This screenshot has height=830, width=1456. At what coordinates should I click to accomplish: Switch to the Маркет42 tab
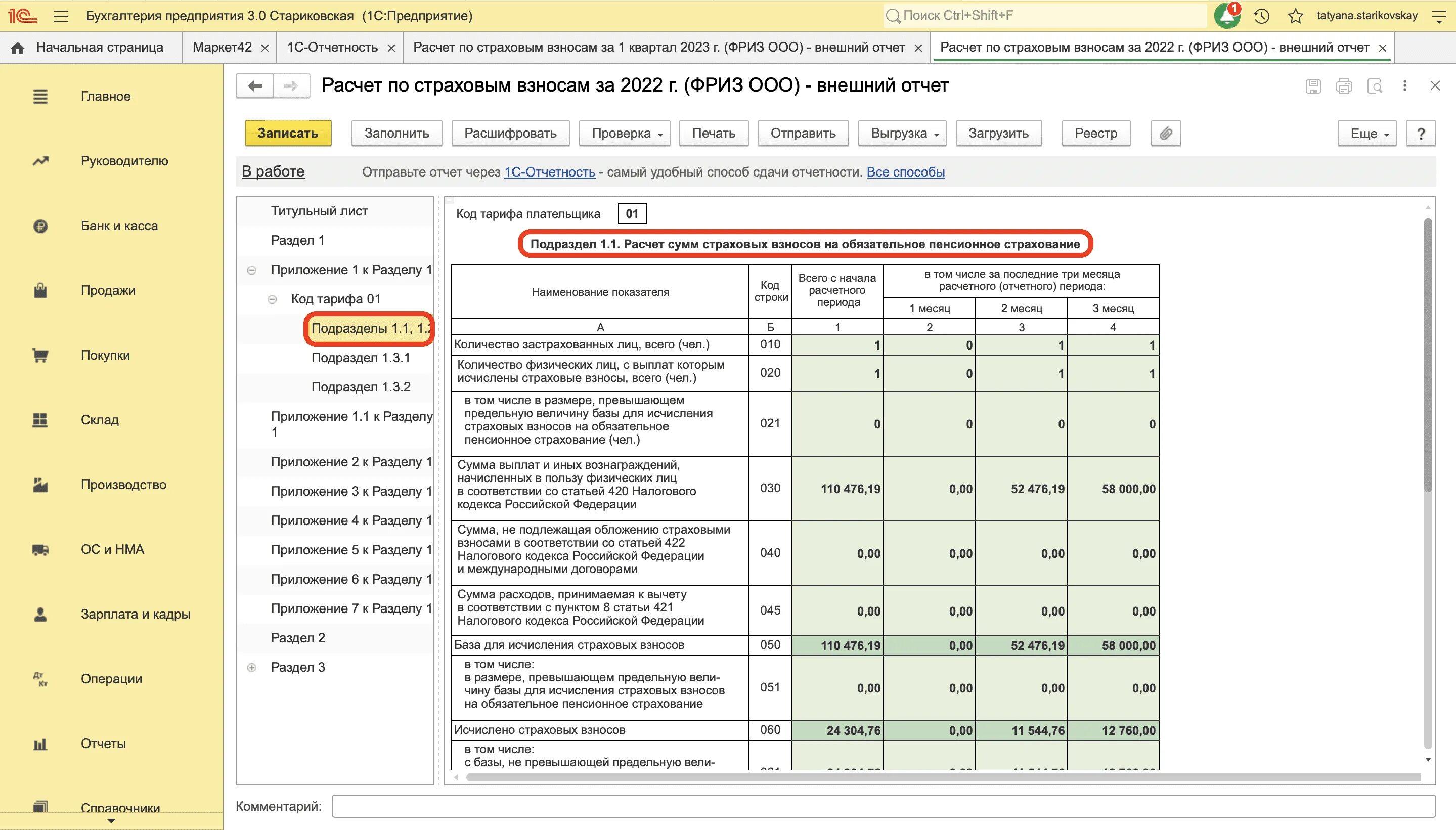222,48
